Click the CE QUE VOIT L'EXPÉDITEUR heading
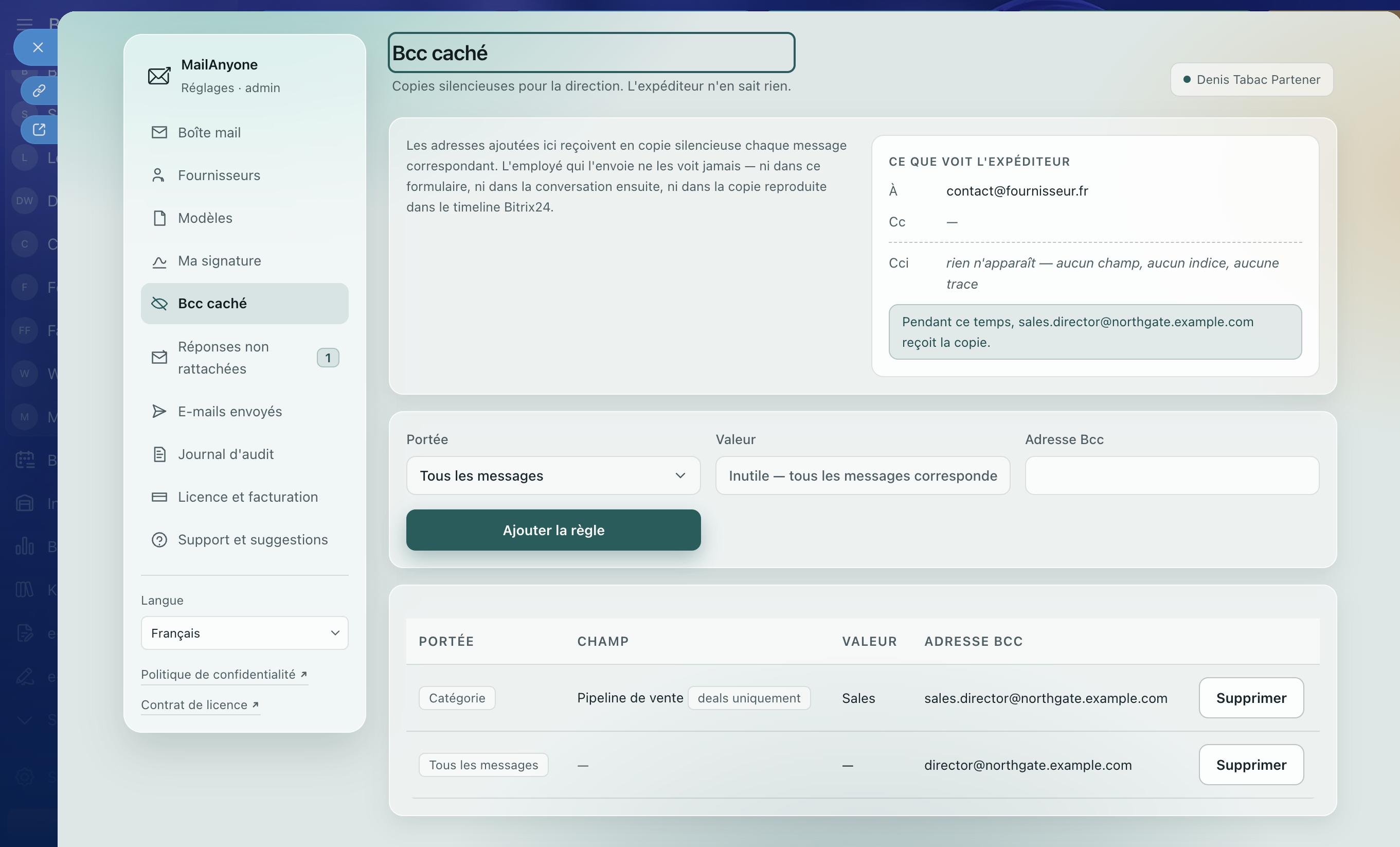The image size is (1400, 847). (980, 162)
